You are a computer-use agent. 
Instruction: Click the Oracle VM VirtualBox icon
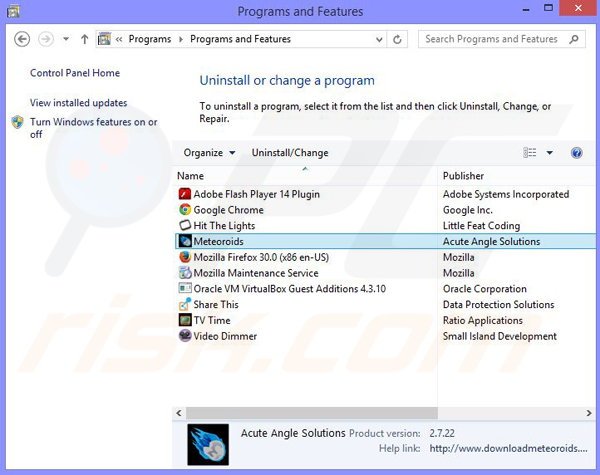[185, 288]
